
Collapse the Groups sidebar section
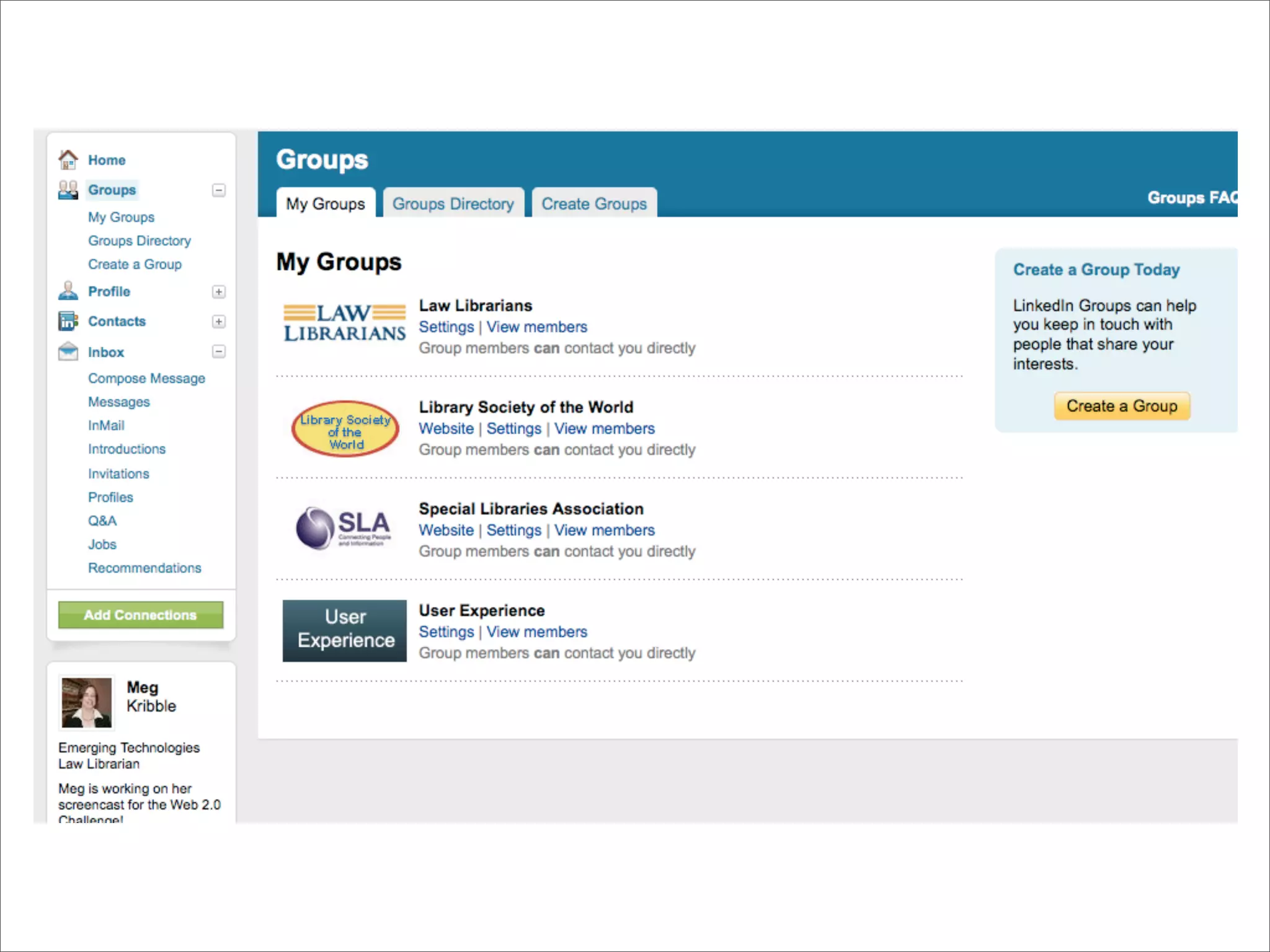click(219, 190)
